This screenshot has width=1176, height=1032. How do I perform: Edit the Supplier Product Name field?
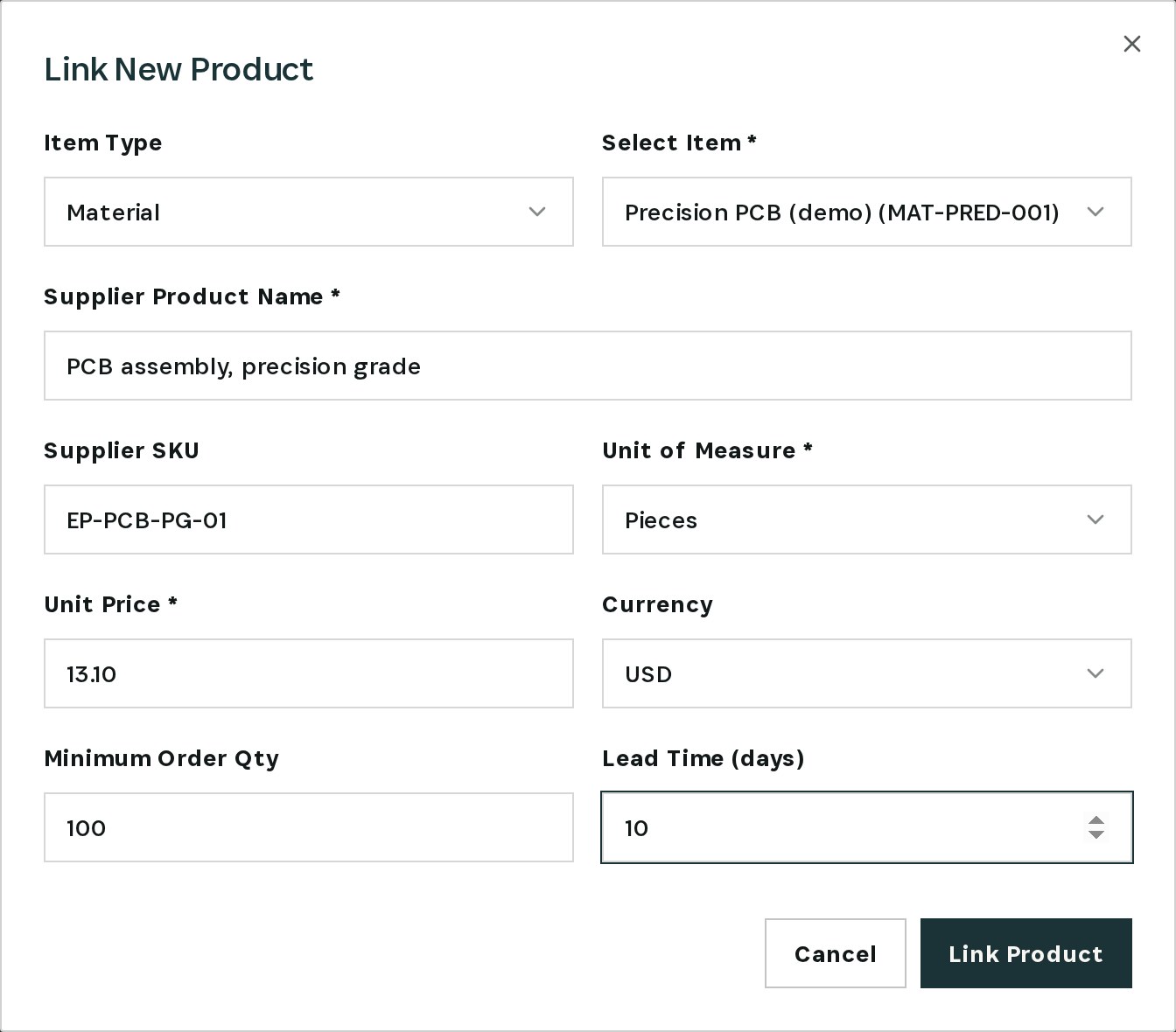click(x=588, y=366)
